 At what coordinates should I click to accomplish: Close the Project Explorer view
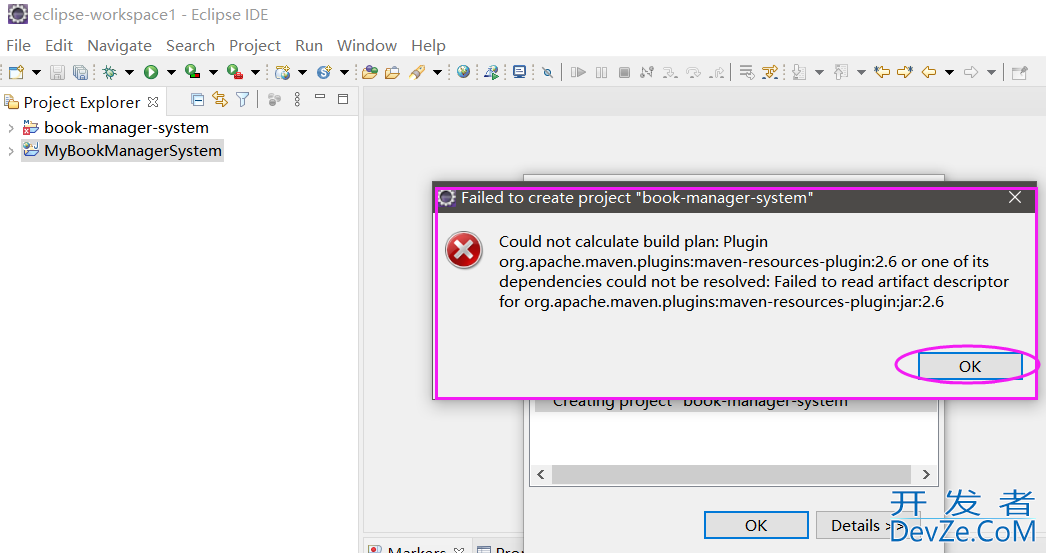(153, 101)
